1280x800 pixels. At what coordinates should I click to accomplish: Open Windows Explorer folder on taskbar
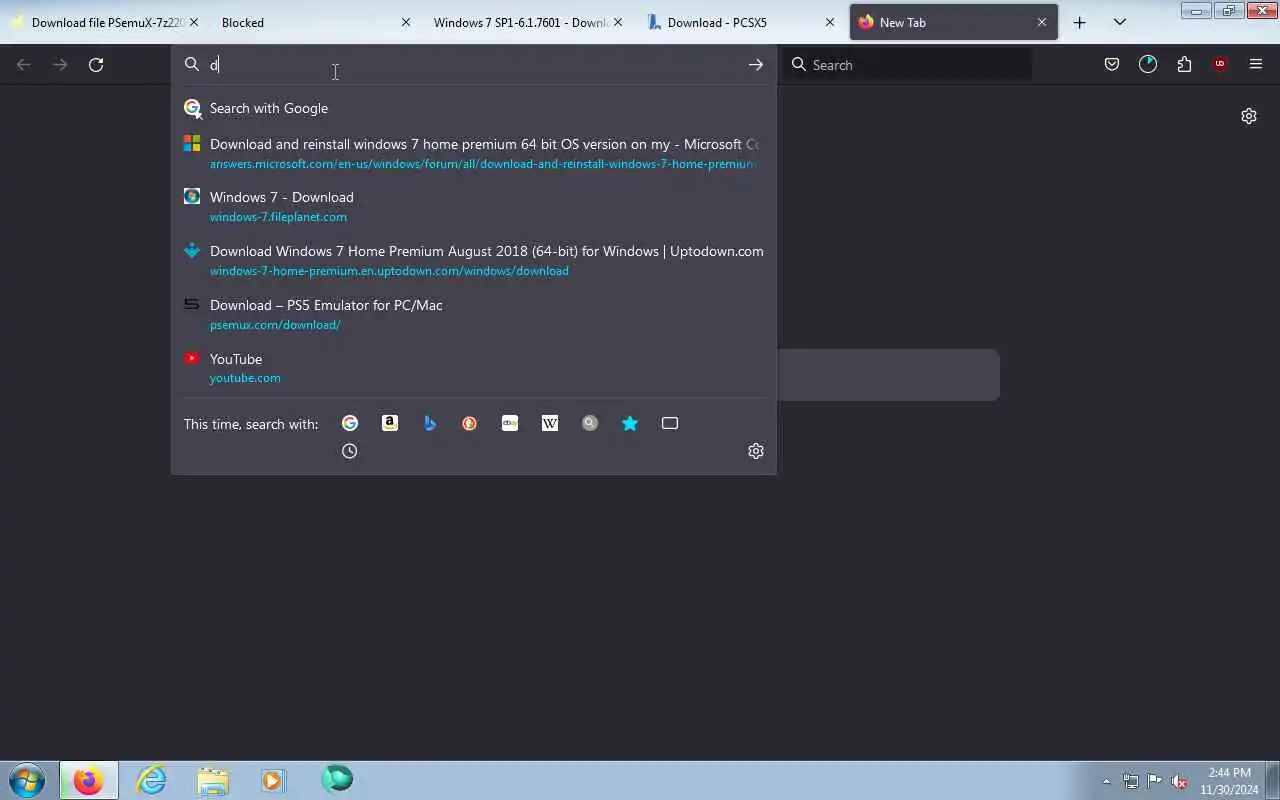[x=213, y=780]
